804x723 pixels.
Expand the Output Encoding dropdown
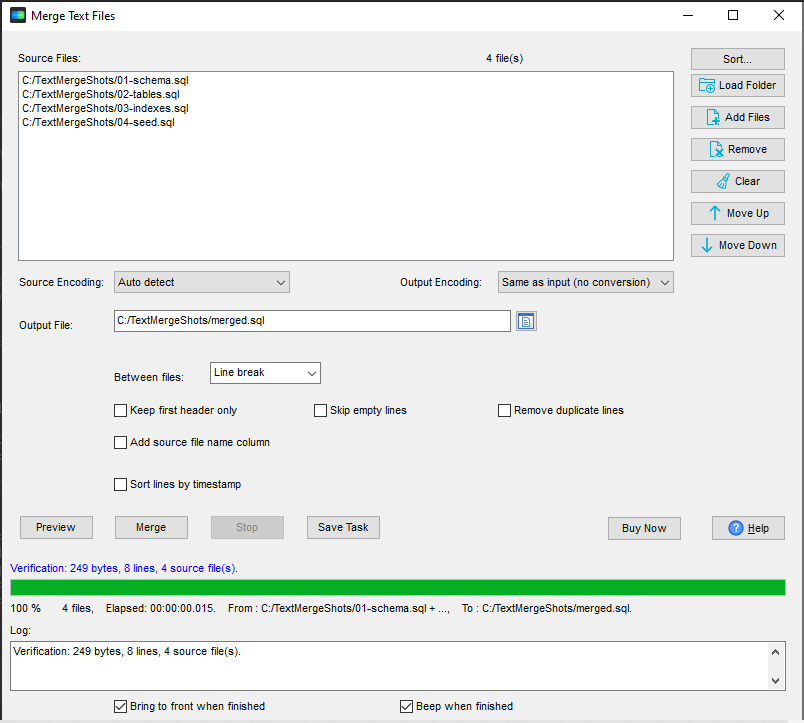point(586,283)
